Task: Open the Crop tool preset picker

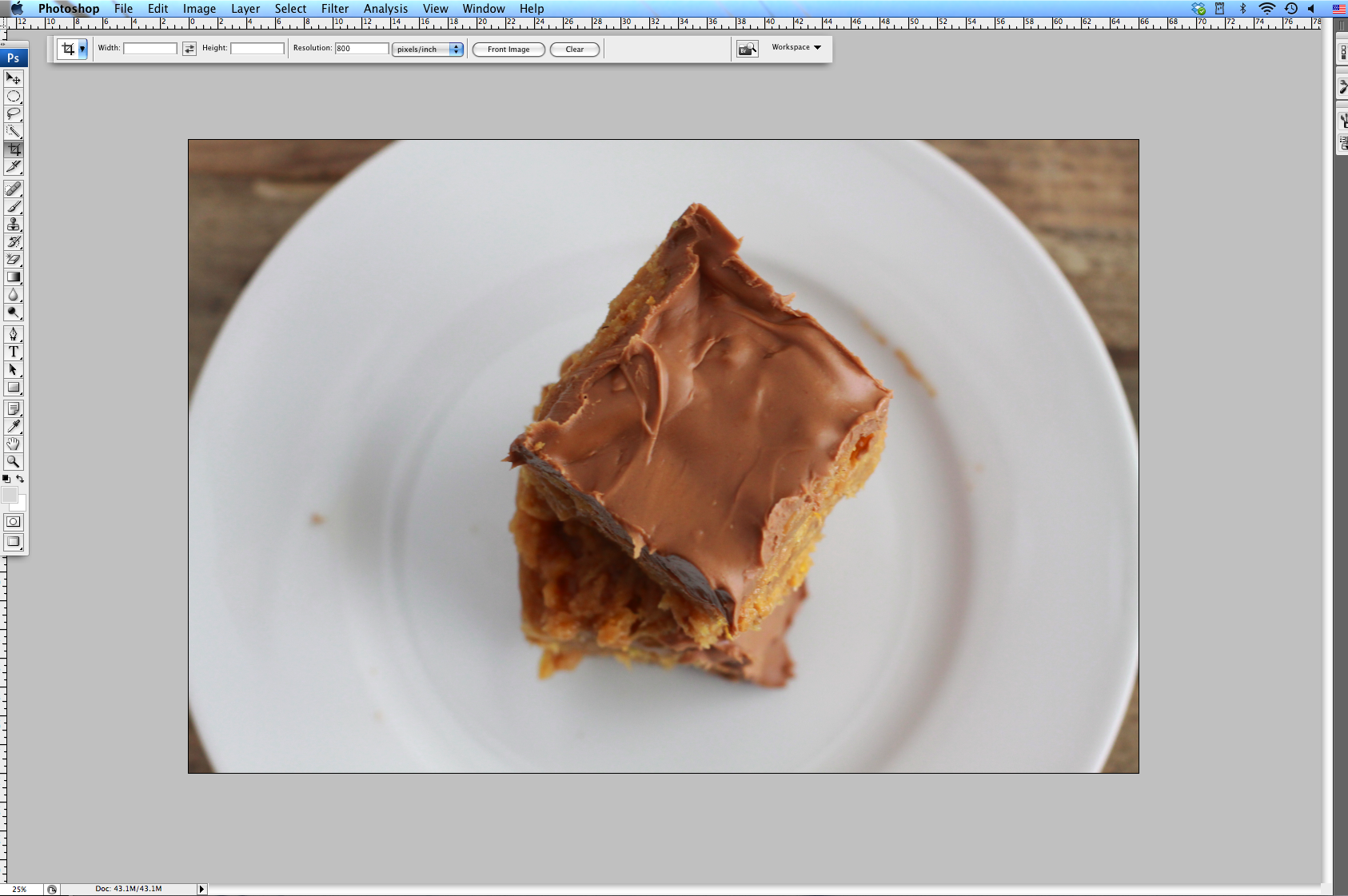Action: [x=82, y=49]
